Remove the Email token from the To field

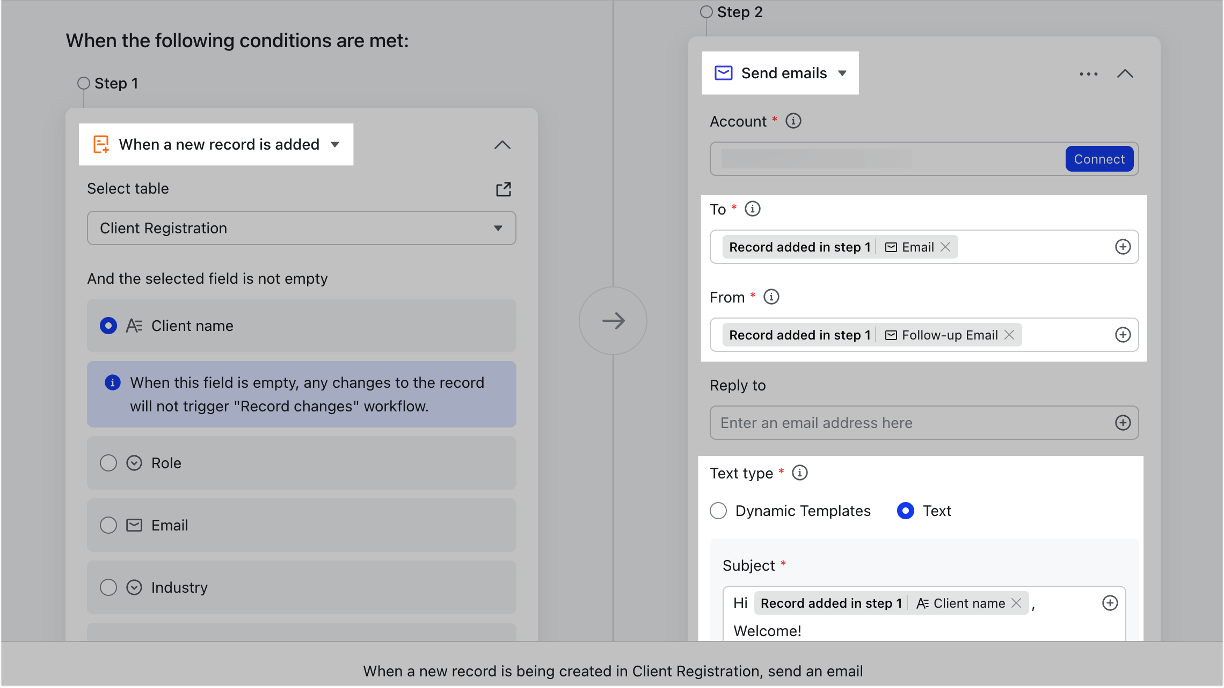coord(945,246)
